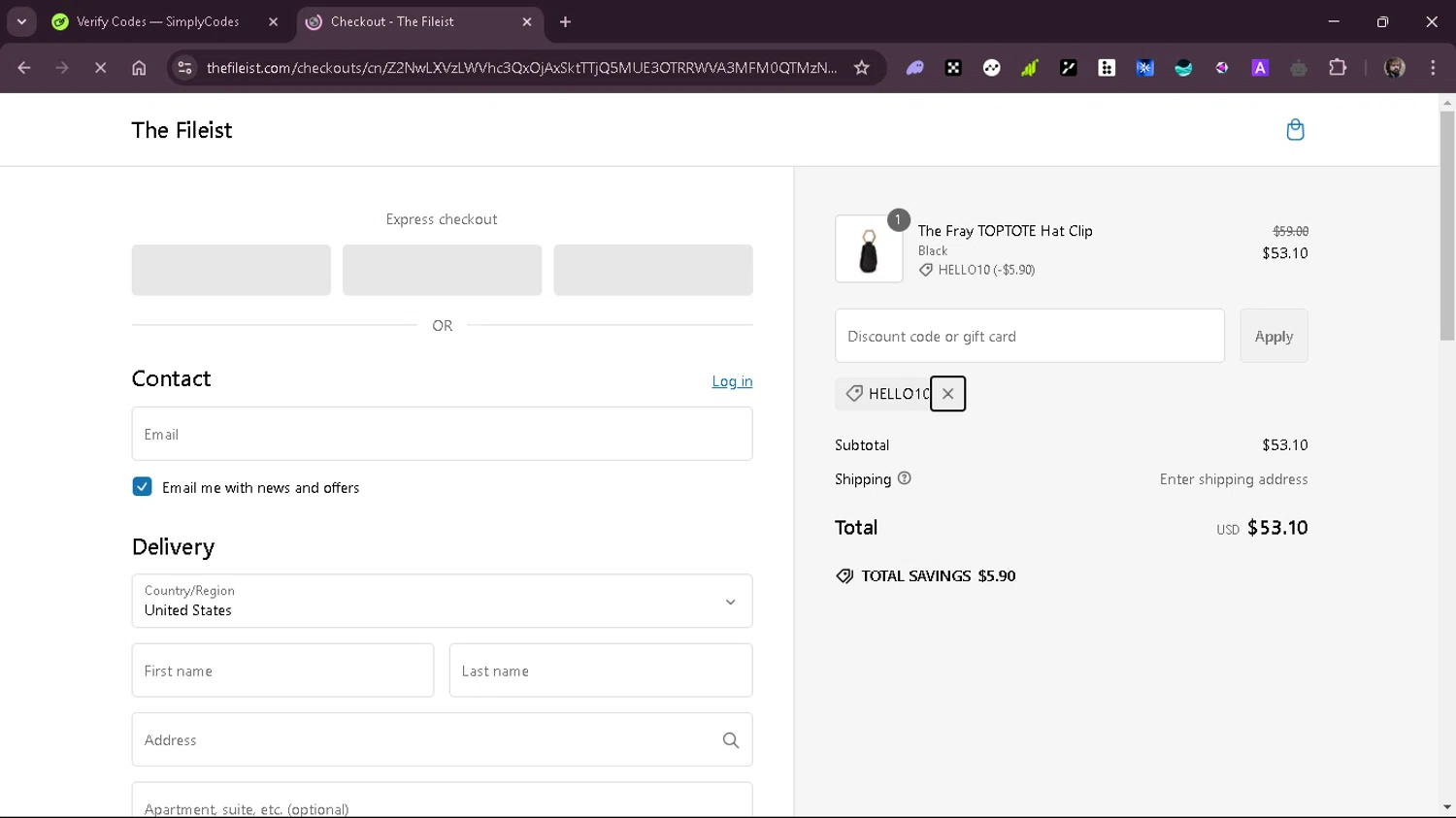
Task: Open the tab search dropdown arrow
Action: point(21,21)
